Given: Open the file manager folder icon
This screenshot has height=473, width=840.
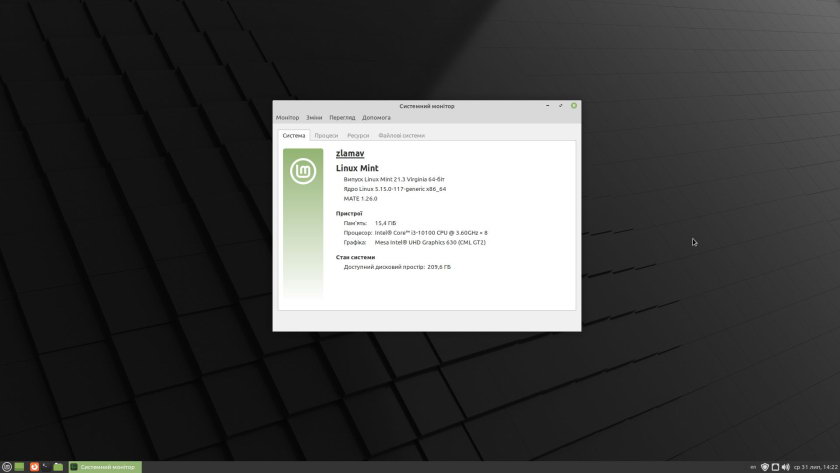Looking at the screenshot, I should 58,467.
